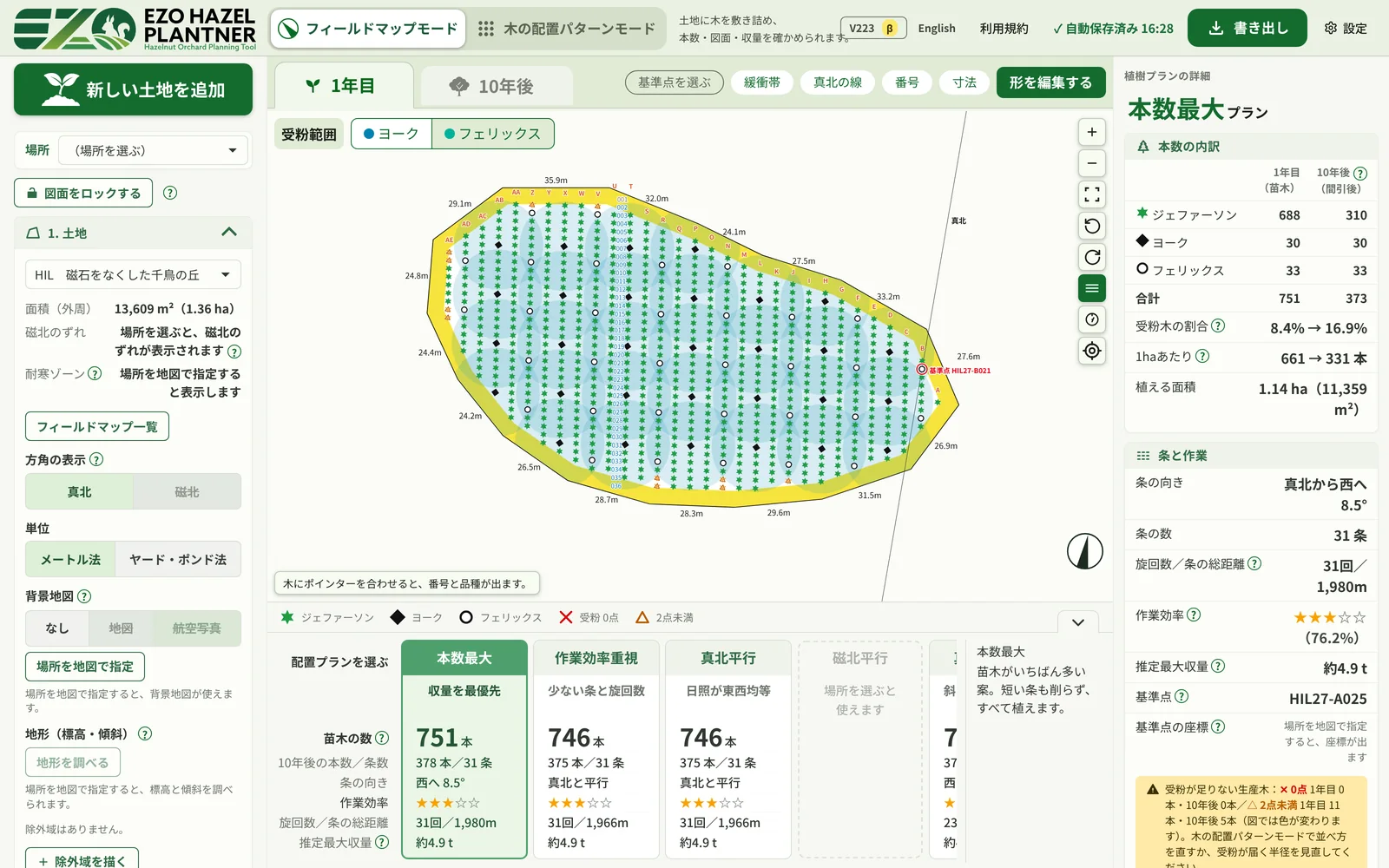Click the compass orientation map button
Screen dimensions: 1389x868
[x=1092, y=319]
